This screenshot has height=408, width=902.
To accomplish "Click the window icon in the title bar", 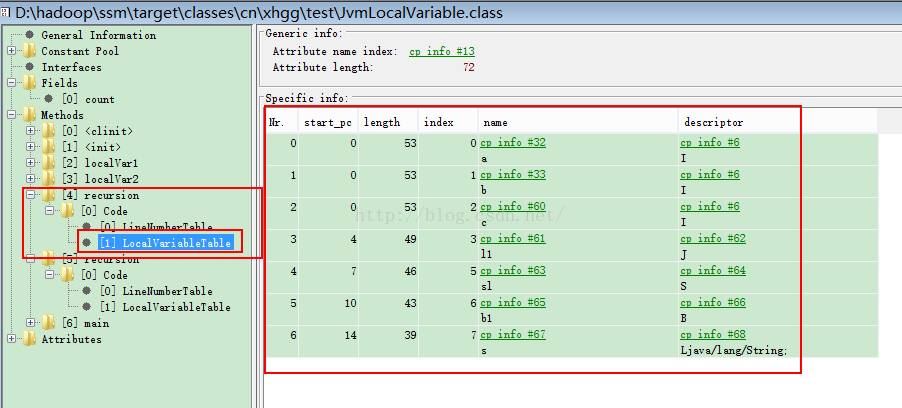I will (x=6, y=12).
